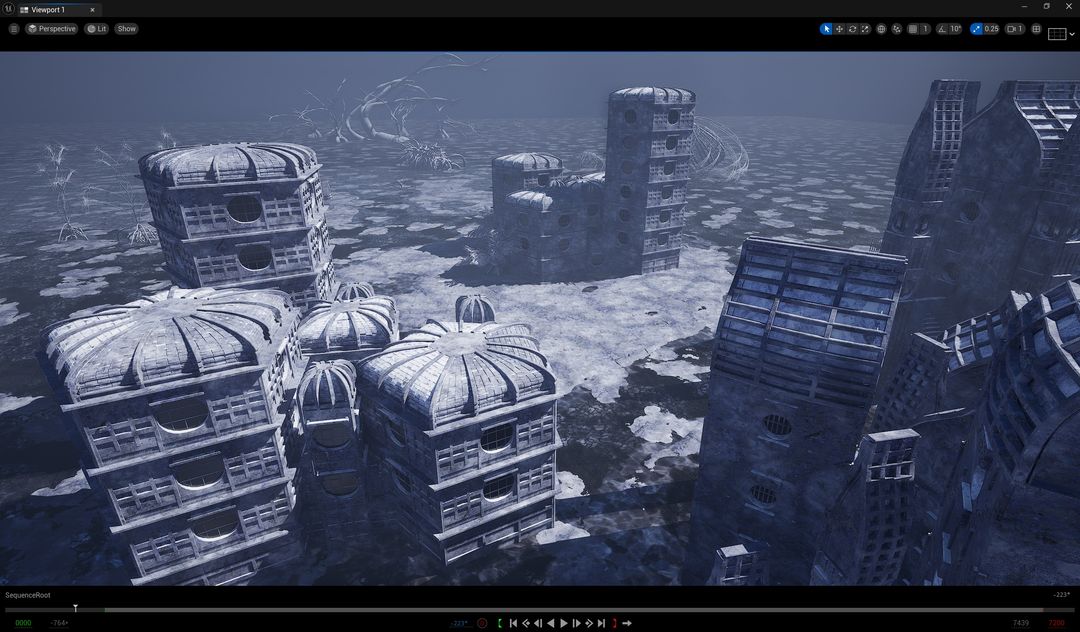Open surface snapping options icon
The height and width of the screenshot is (632, 1080).
(897, 29)
